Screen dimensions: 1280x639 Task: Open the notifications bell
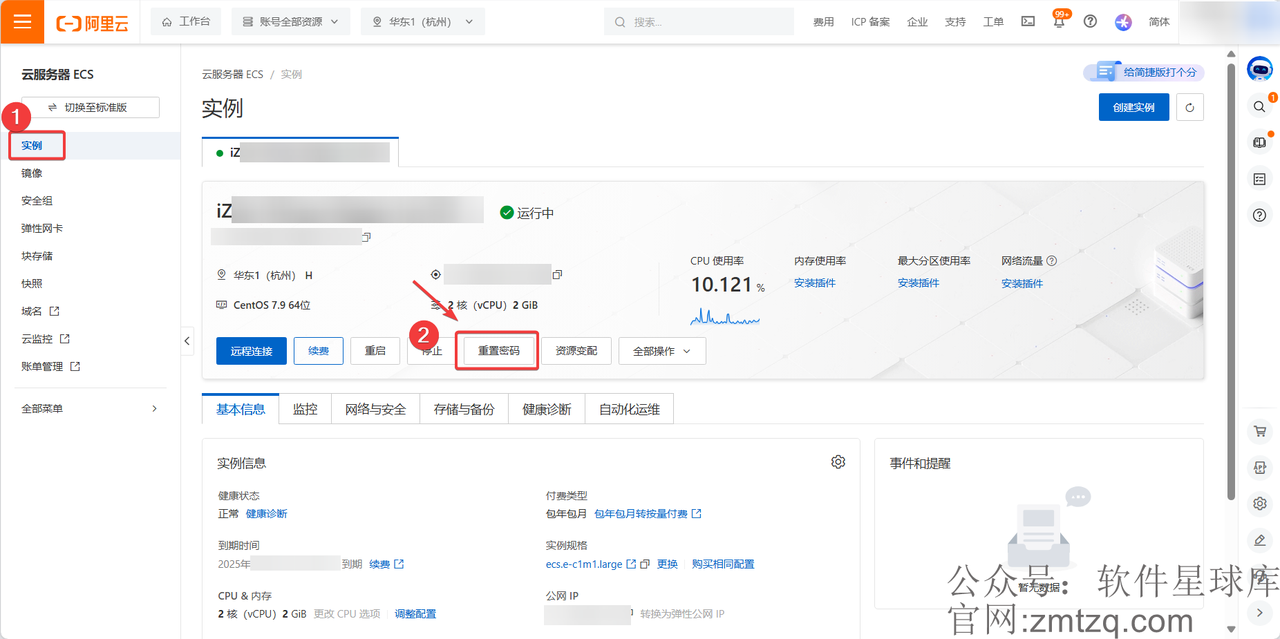1059,21
